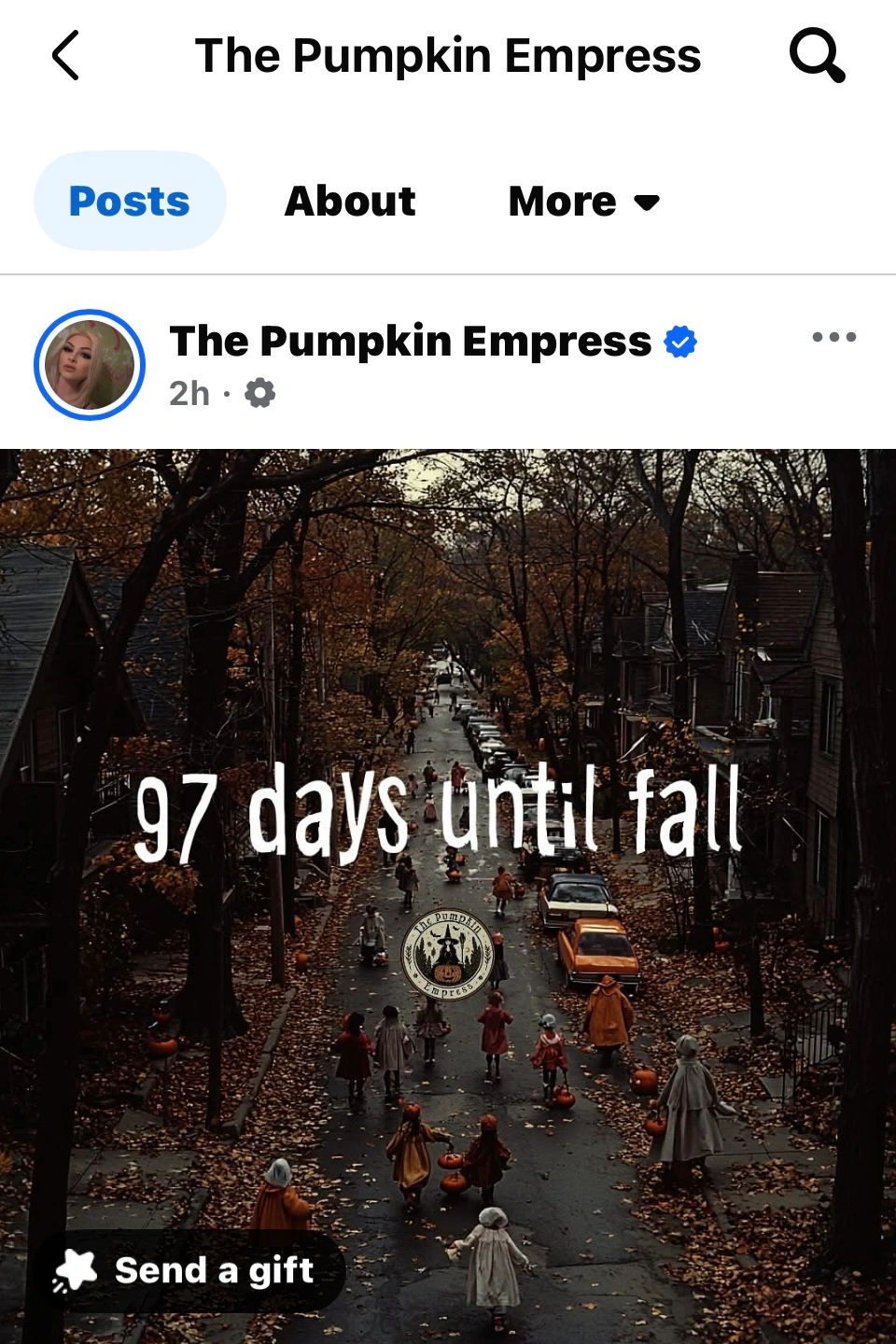This screenshot has height=1344, width=896.
Task: Tap the gift star icon
Action: (x=75, y=1271)
